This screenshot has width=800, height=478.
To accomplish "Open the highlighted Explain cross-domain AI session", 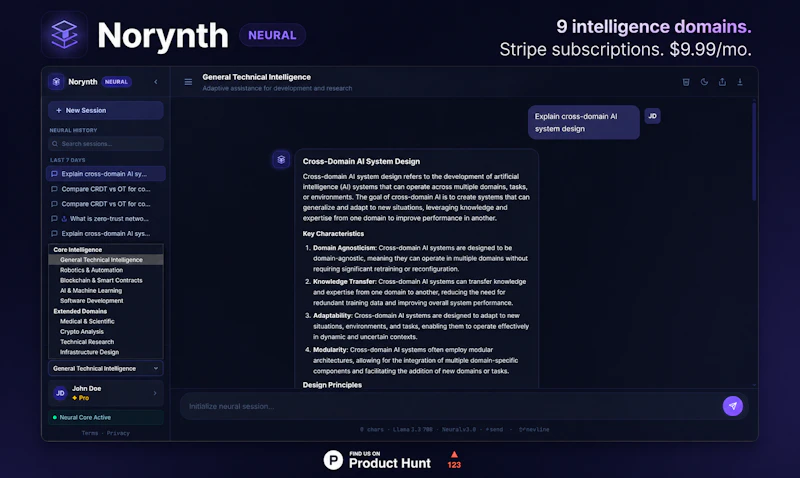I will [106, 174].
